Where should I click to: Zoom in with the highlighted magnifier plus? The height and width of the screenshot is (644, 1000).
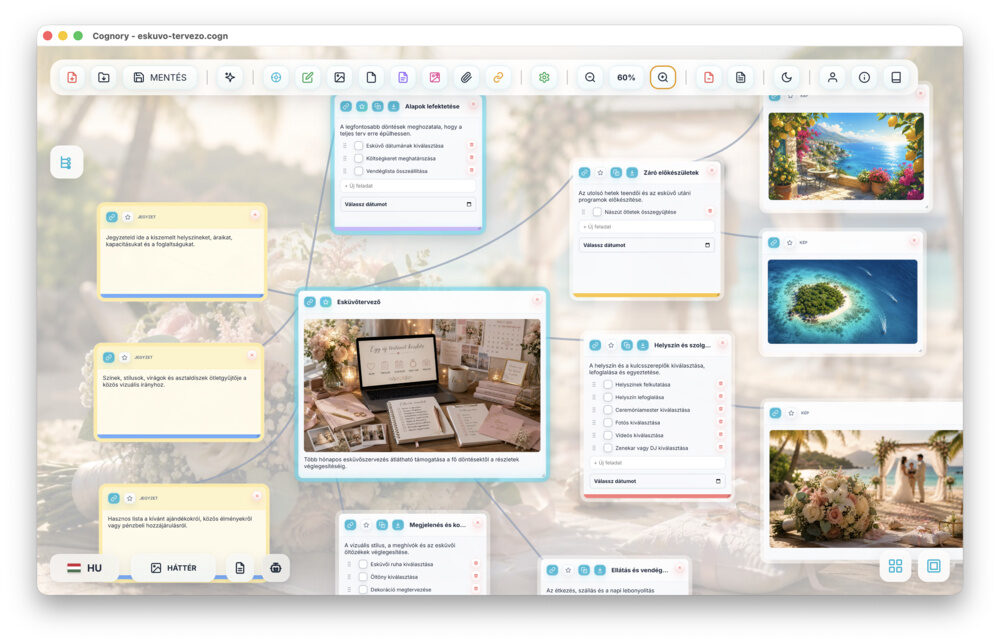coord(663,77)
